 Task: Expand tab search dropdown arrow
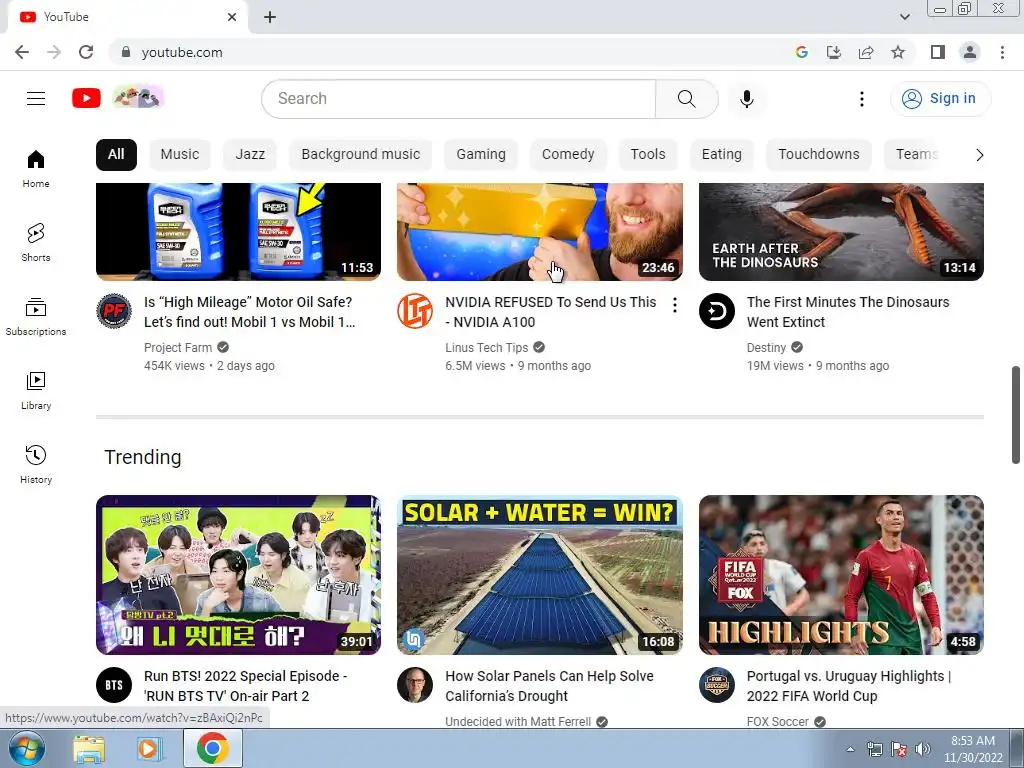pyautogui.click(x=904, y=17)
